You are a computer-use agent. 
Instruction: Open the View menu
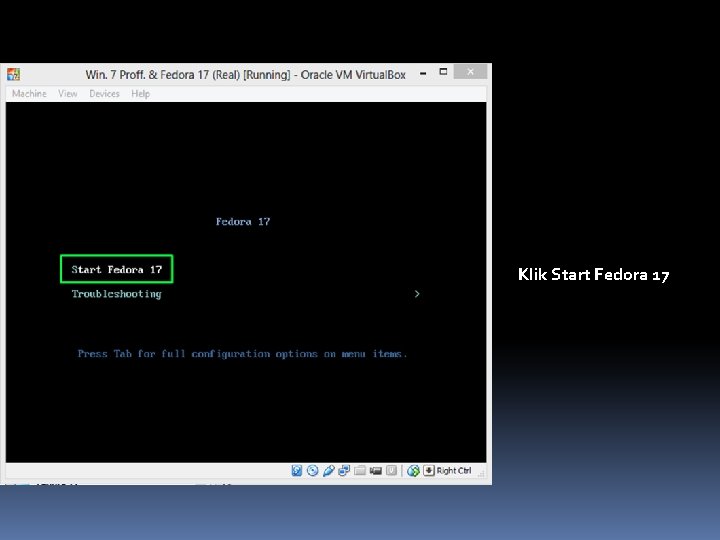tap(68, 94)
